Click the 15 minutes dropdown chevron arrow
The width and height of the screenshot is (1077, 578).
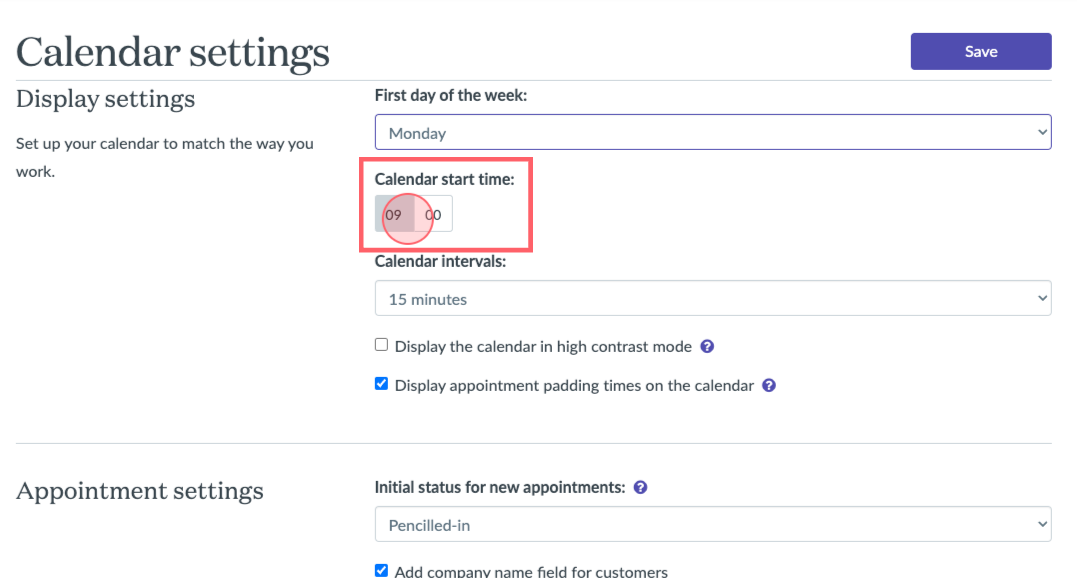tap(1042, 299)
